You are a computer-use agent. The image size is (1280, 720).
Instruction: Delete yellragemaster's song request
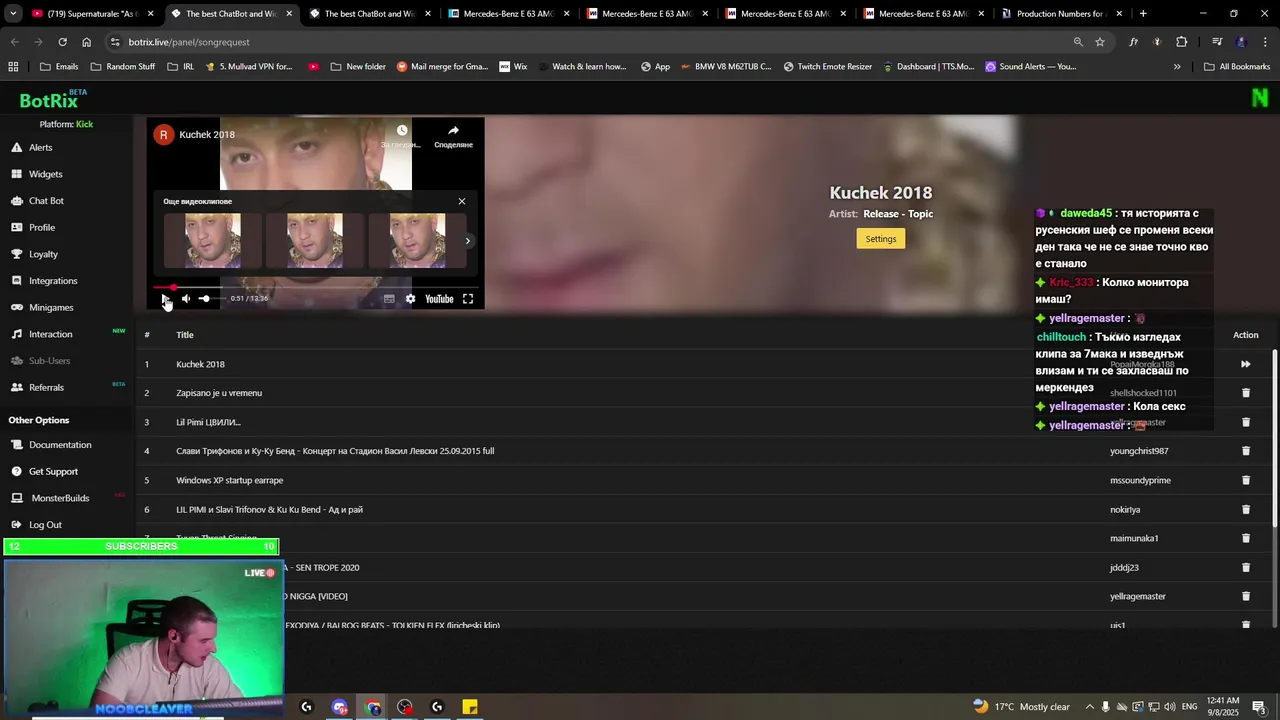1246,596
